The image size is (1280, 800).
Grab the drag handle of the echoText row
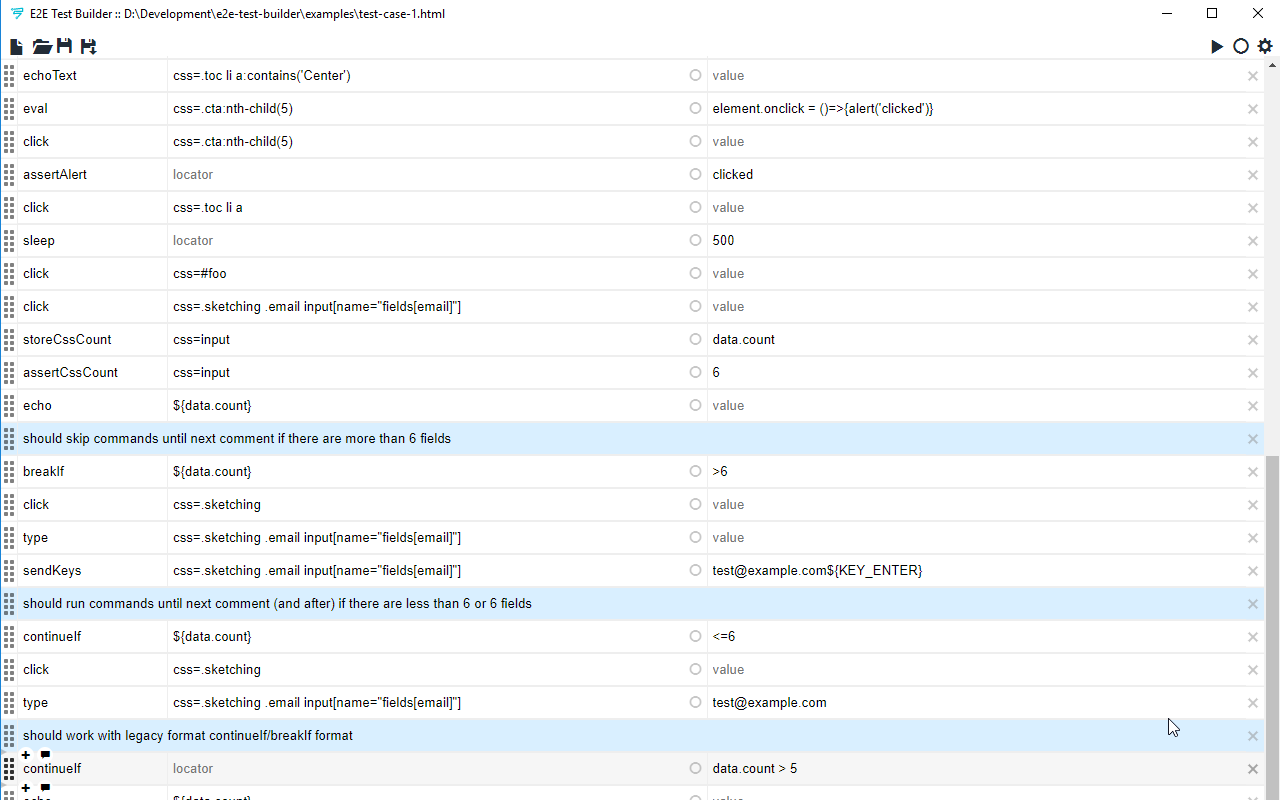pyautogui.click(x=9, y=75)
